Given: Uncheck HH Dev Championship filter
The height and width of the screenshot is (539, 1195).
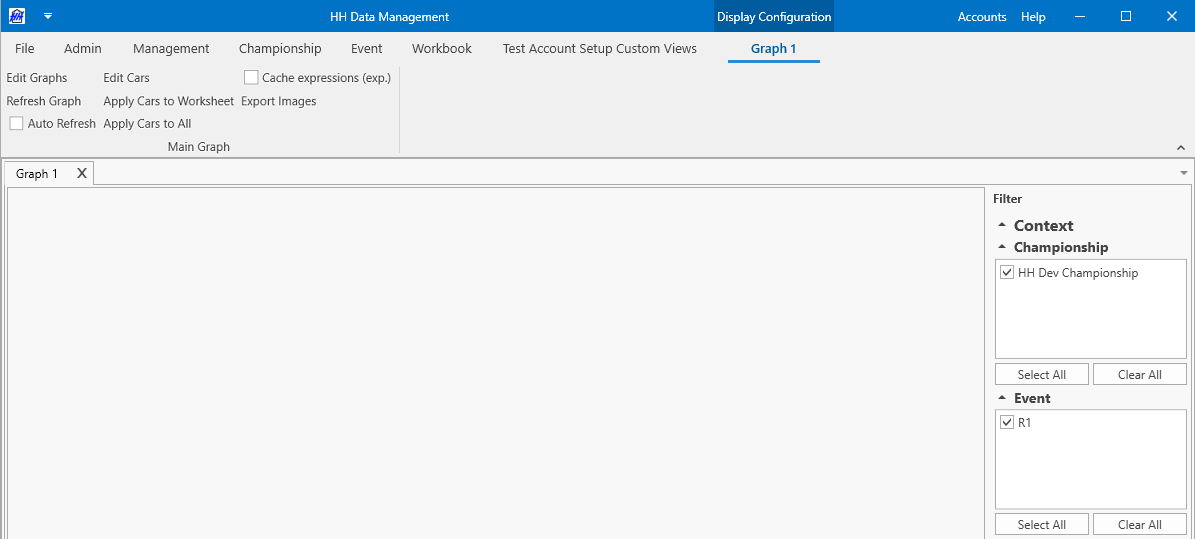Looking at the screenshot, I should [x=1007, y=273].
